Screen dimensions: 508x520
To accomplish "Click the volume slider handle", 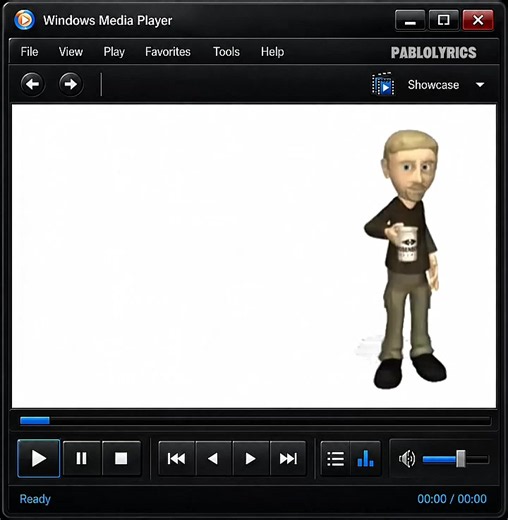I will [461, 459].
